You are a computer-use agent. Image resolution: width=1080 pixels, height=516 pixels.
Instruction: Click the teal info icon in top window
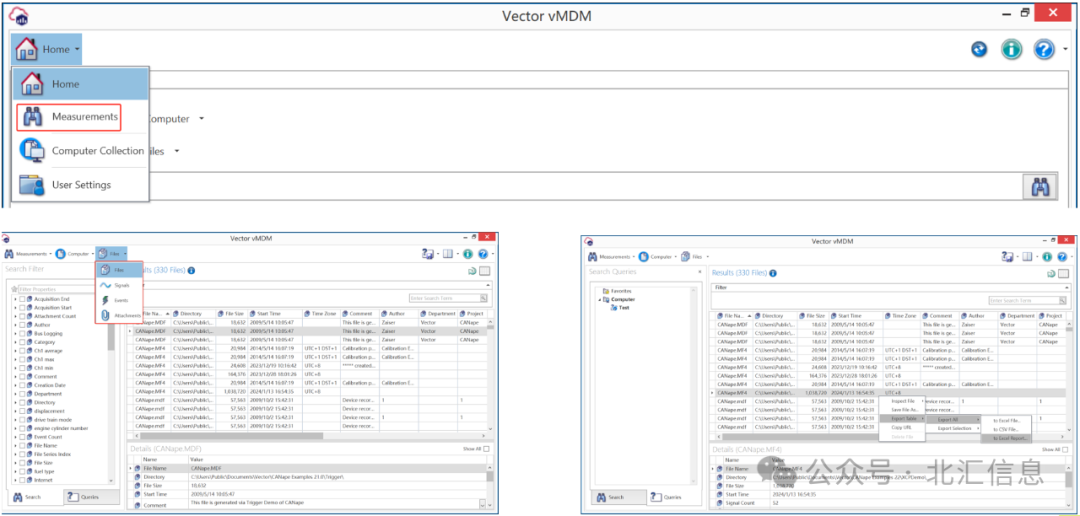pos(1011,49)
